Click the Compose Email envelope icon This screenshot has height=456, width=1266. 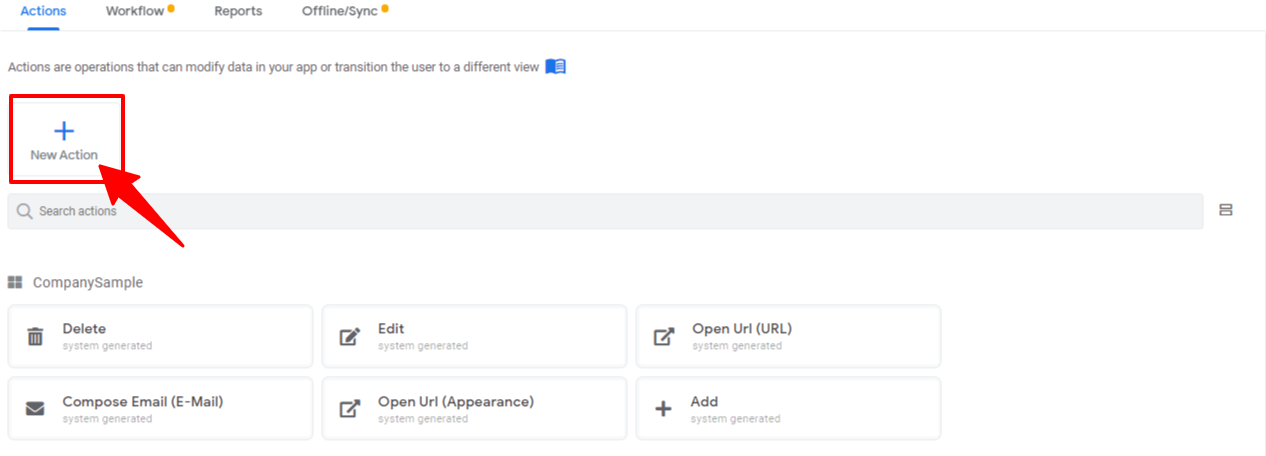point(35,409)
